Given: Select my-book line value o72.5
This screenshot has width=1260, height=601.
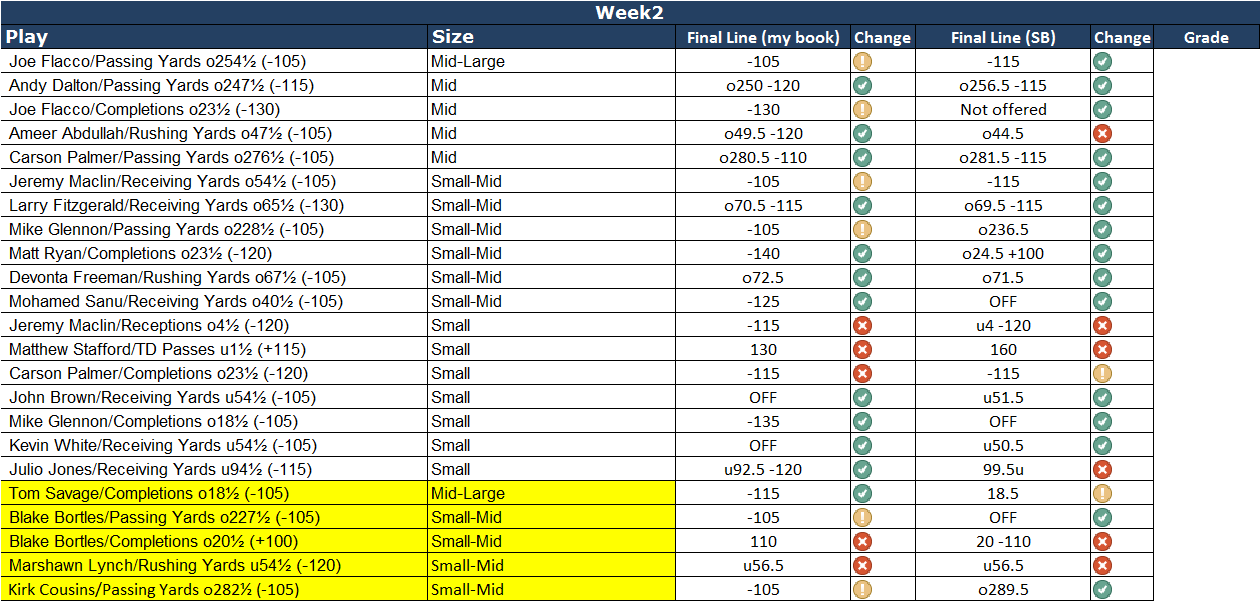Looking at the screenshot, I should click(764, 277).
